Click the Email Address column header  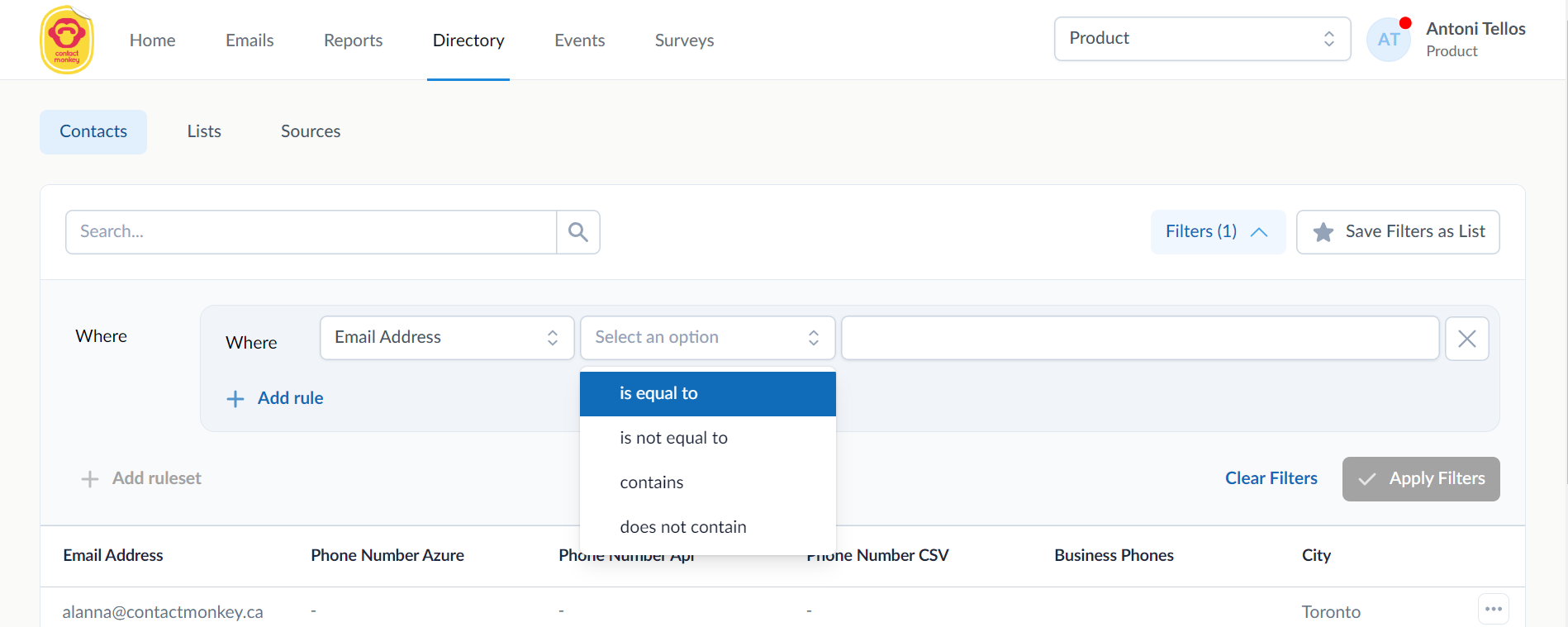click(113, 556)
